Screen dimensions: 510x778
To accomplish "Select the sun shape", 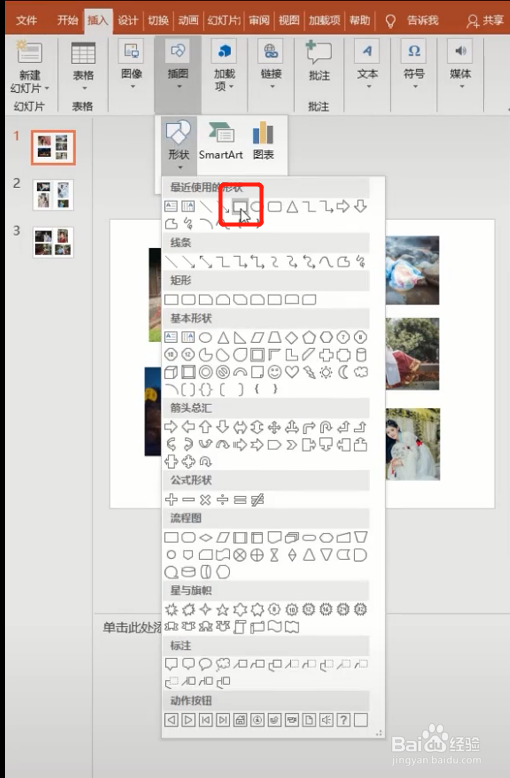I will pyautogui.click(x=326, y=372).
